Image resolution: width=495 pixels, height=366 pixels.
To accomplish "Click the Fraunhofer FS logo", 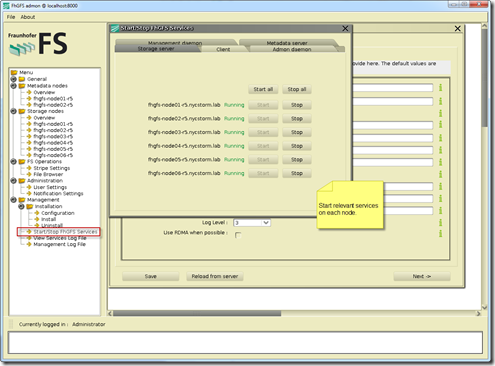I will click(x=38, y=43).
